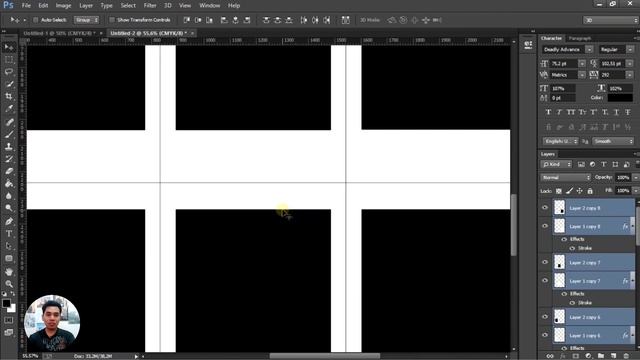Click Lock position icon in Layers panel
This screenshot has height=360, width=640.
[580, 191]
